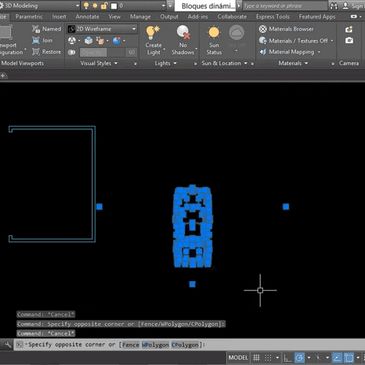Click the Create Camera icon
This screenshot has height=365, width=365.
[x=349, y=29]
